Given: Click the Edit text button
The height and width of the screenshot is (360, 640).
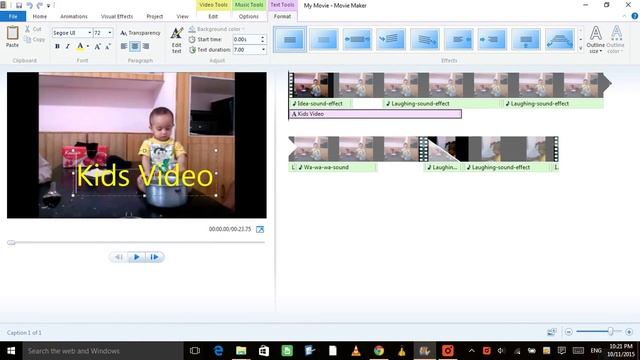Looking at the screenshot, I should pos(177,40).
